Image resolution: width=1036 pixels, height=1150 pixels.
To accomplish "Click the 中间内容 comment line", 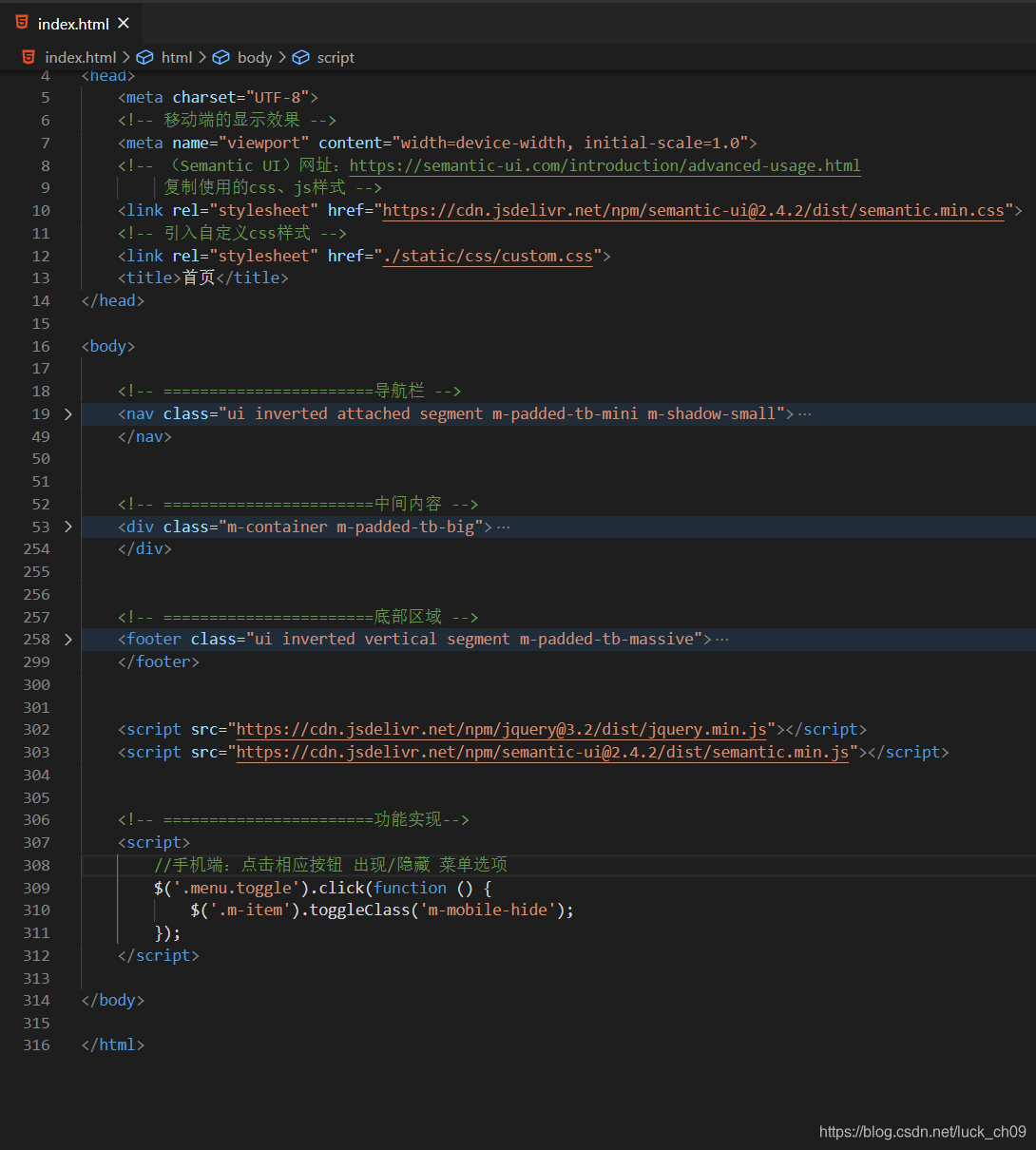I will tap(298, 504).
